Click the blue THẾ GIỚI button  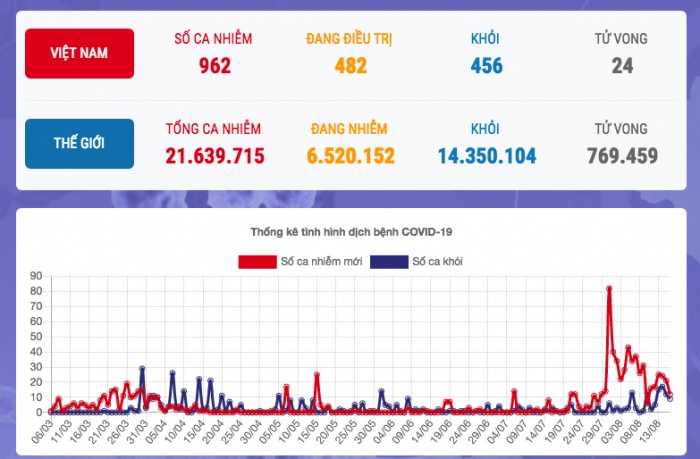[x=79, y=143]
